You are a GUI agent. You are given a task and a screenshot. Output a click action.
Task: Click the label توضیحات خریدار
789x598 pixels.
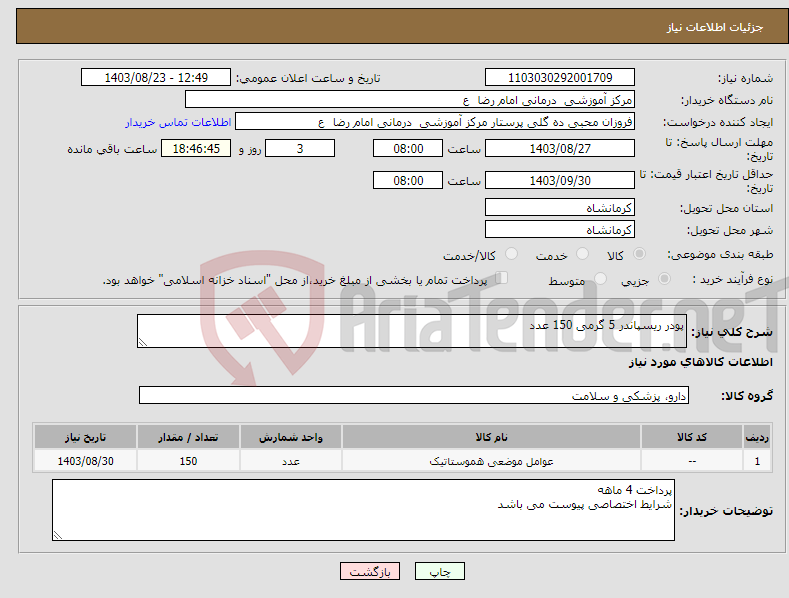click(727, 511)
